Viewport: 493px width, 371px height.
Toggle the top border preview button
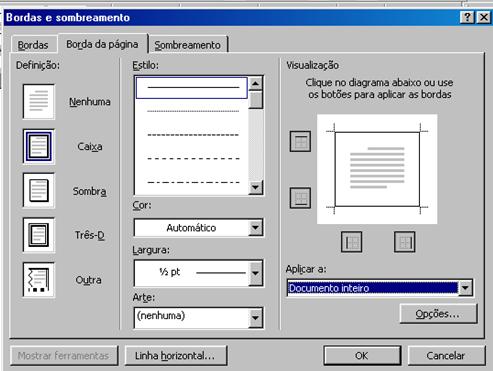(300, 141)
